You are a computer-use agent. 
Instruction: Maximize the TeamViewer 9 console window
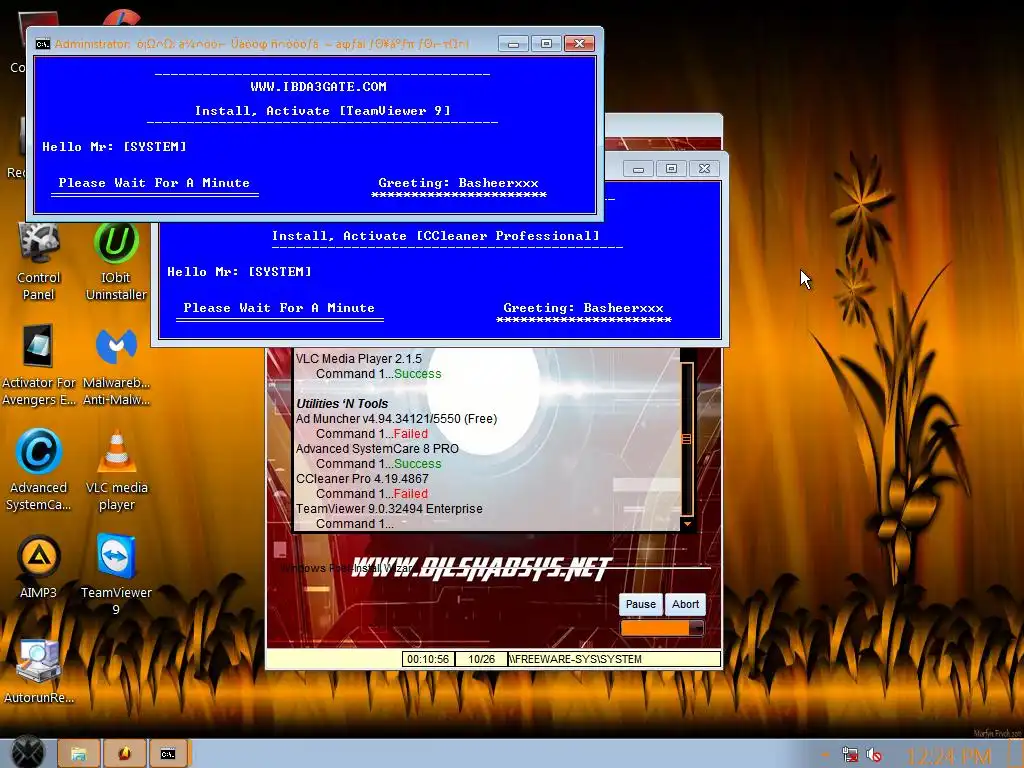546,44
